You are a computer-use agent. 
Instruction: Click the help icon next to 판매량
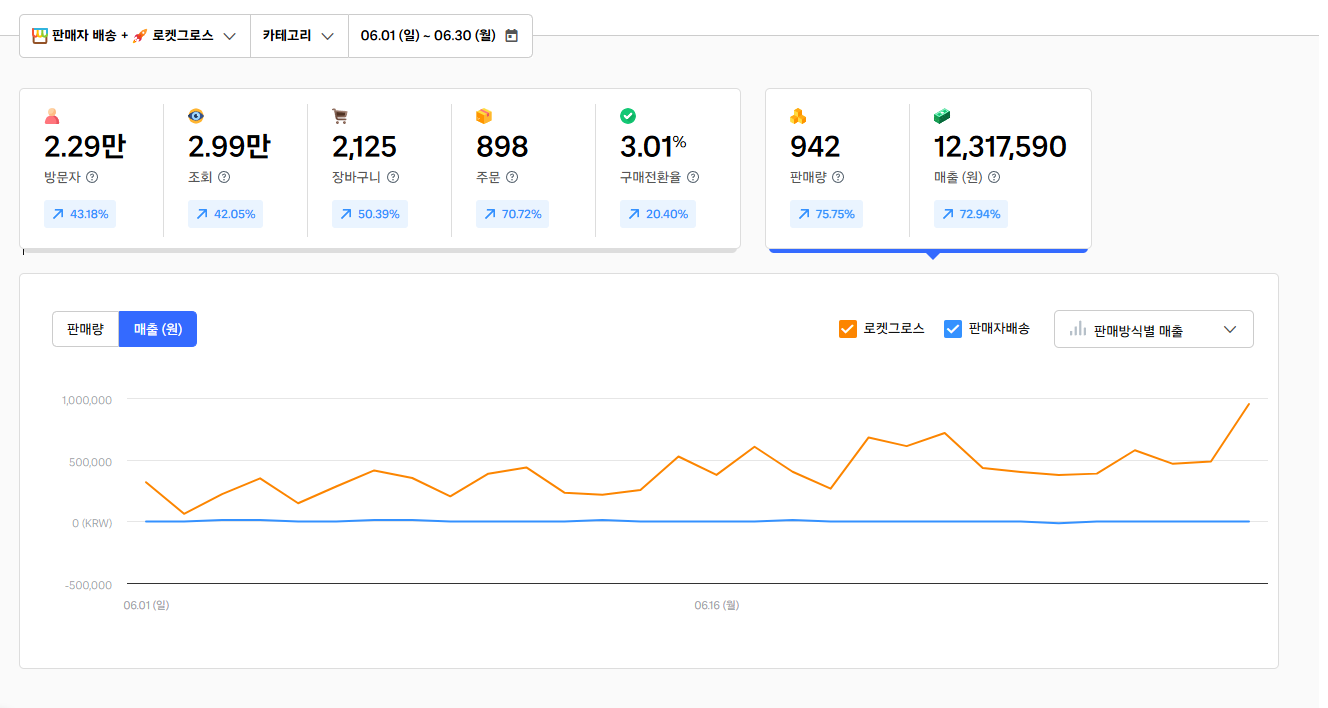coord(838,177)
